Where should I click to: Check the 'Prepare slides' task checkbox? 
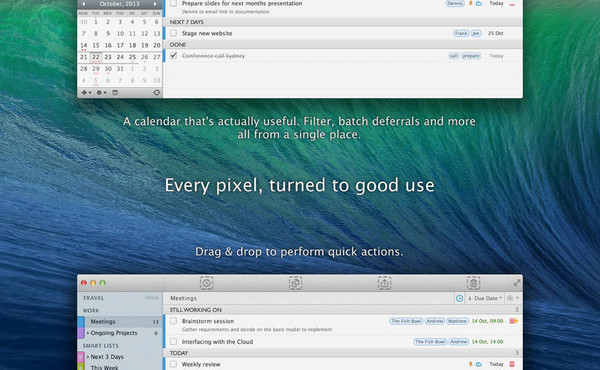click(173, 3)
